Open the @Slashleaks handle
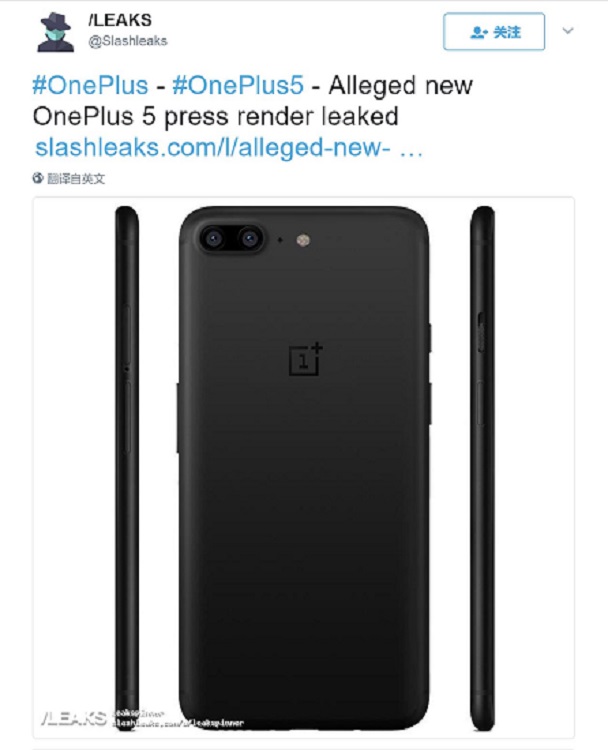 click(128, 41)
